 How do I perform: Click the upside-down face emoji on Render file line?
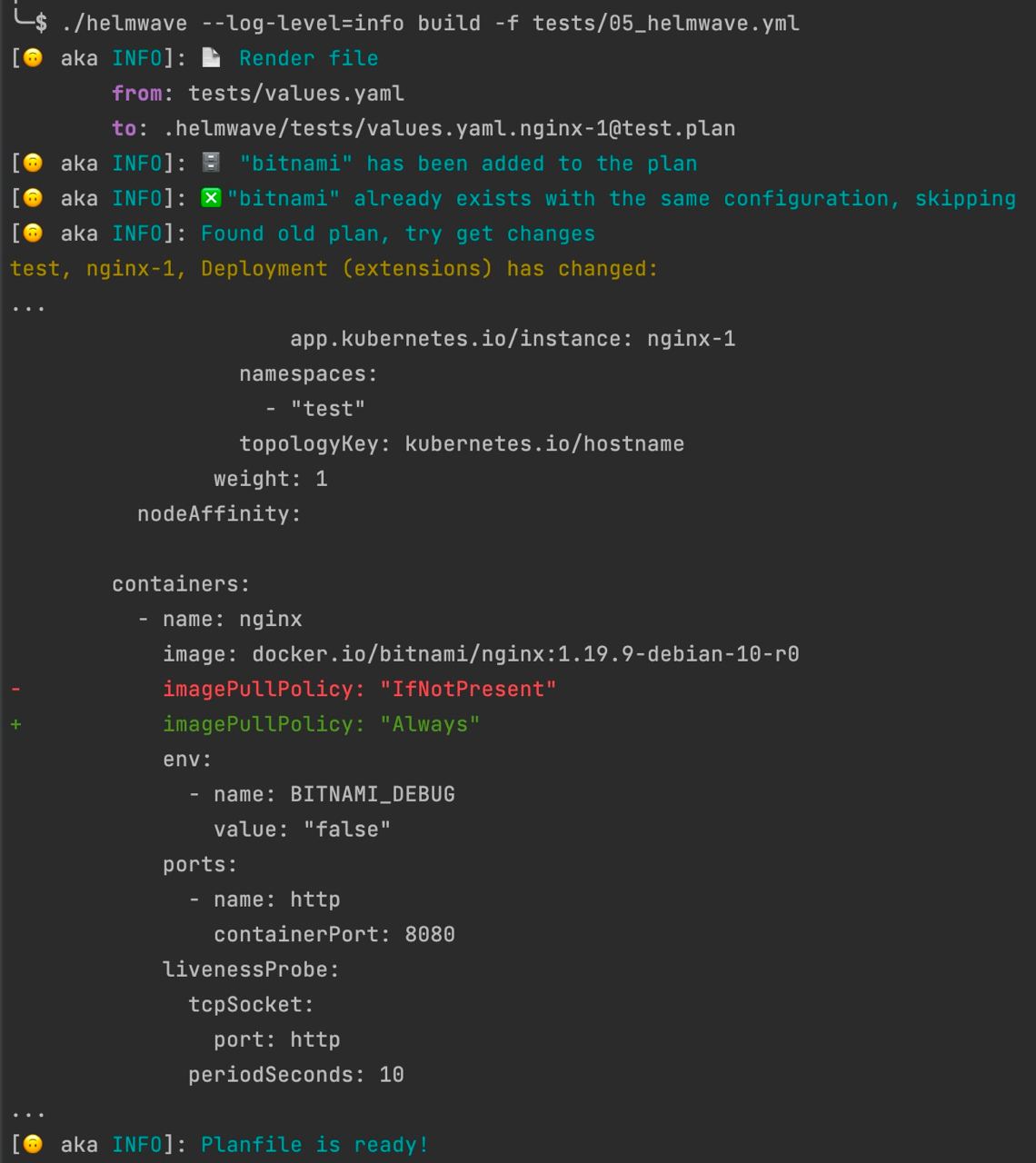pos(33,58)
